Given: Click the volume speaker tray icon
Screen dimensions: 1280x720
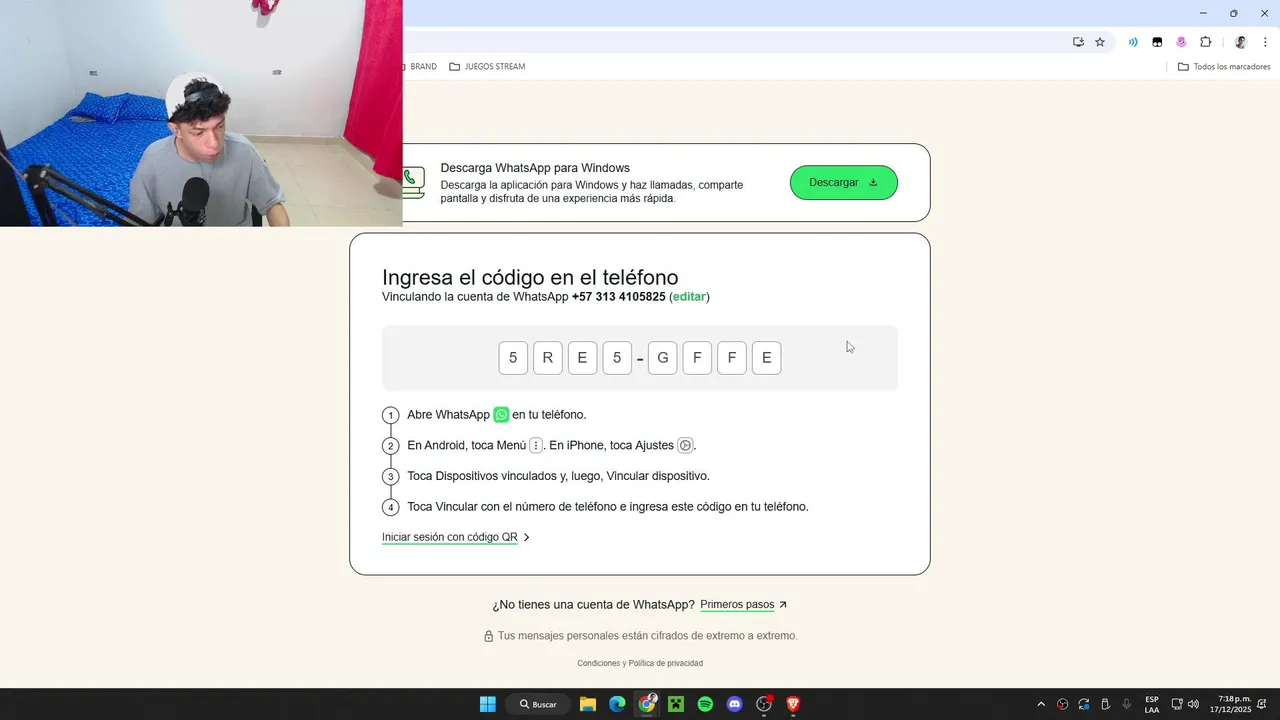Looking at the screenshot, I should pos(1193,704).
